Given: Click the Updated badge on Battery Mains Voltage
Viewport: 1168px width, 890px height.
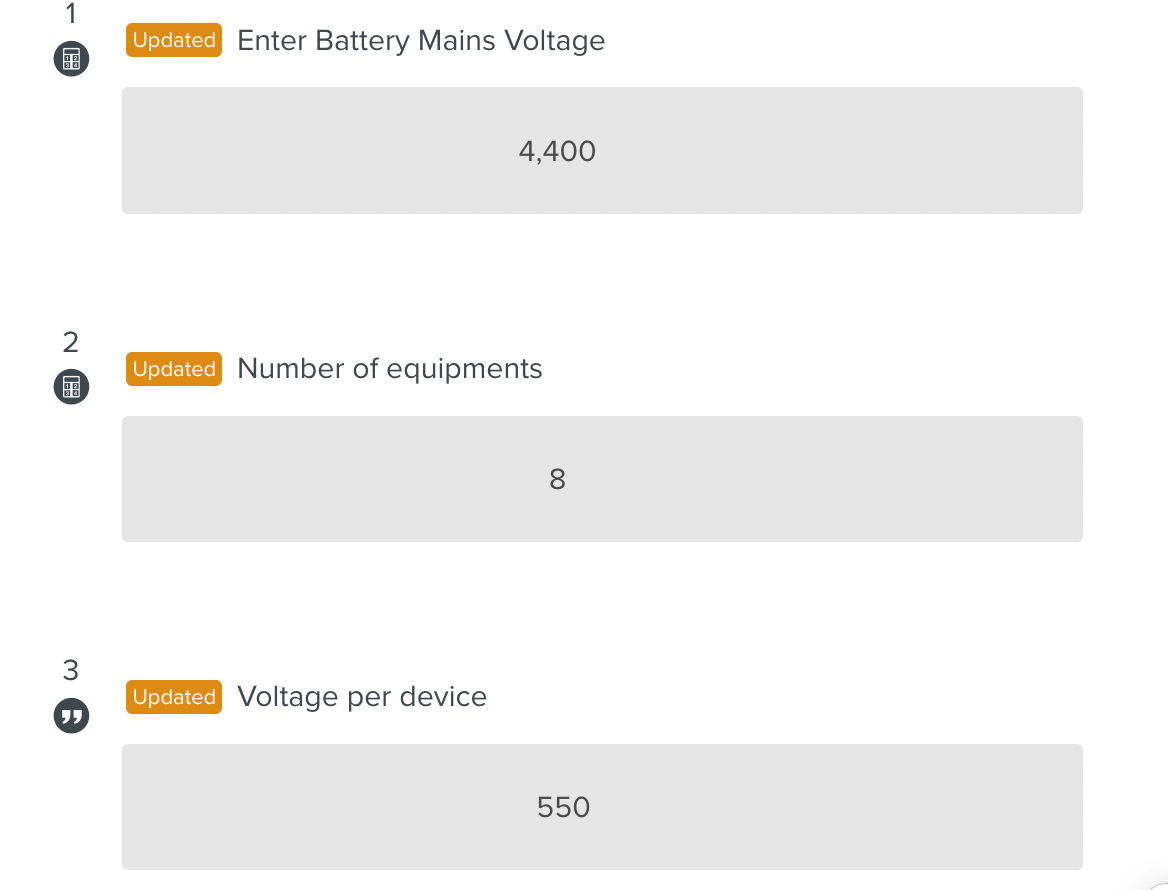Looking at the screenshot, I should click(173, 40).
